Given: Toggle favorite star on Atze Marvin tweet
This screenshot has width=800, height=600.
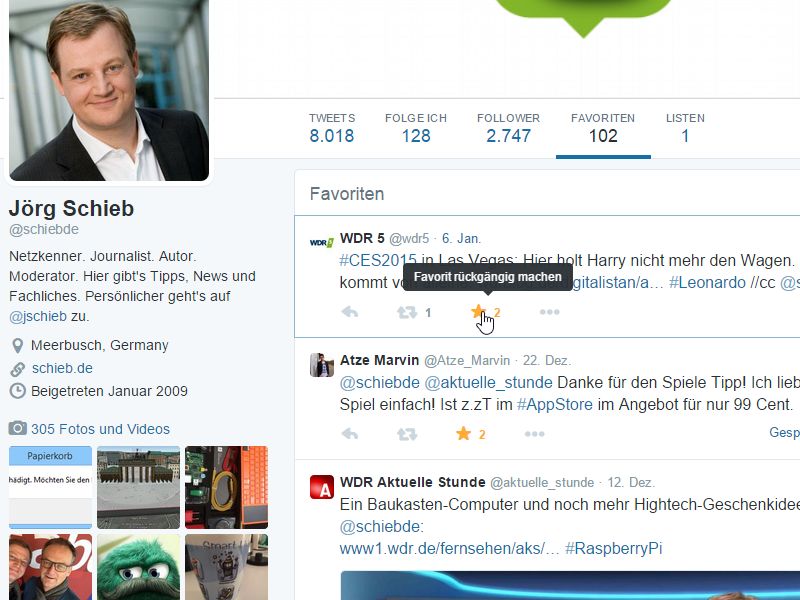Looking at the screenshot, I should click(x=463, y=434).
